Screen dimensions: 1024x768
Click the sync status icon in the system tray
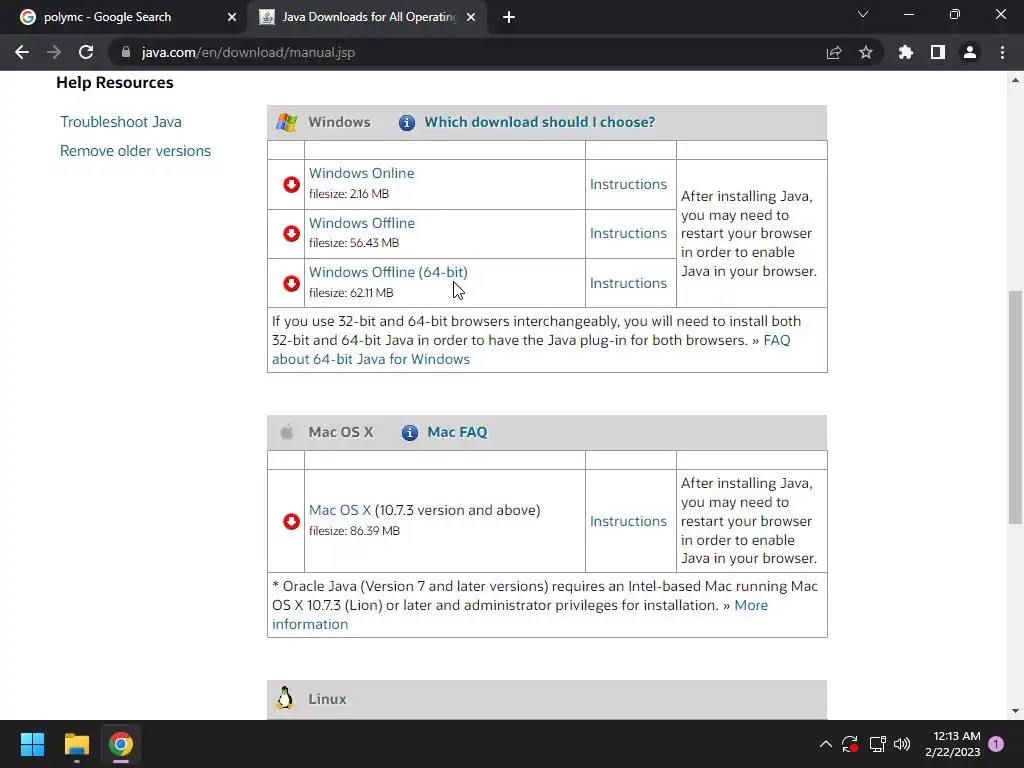click(850, 744)
